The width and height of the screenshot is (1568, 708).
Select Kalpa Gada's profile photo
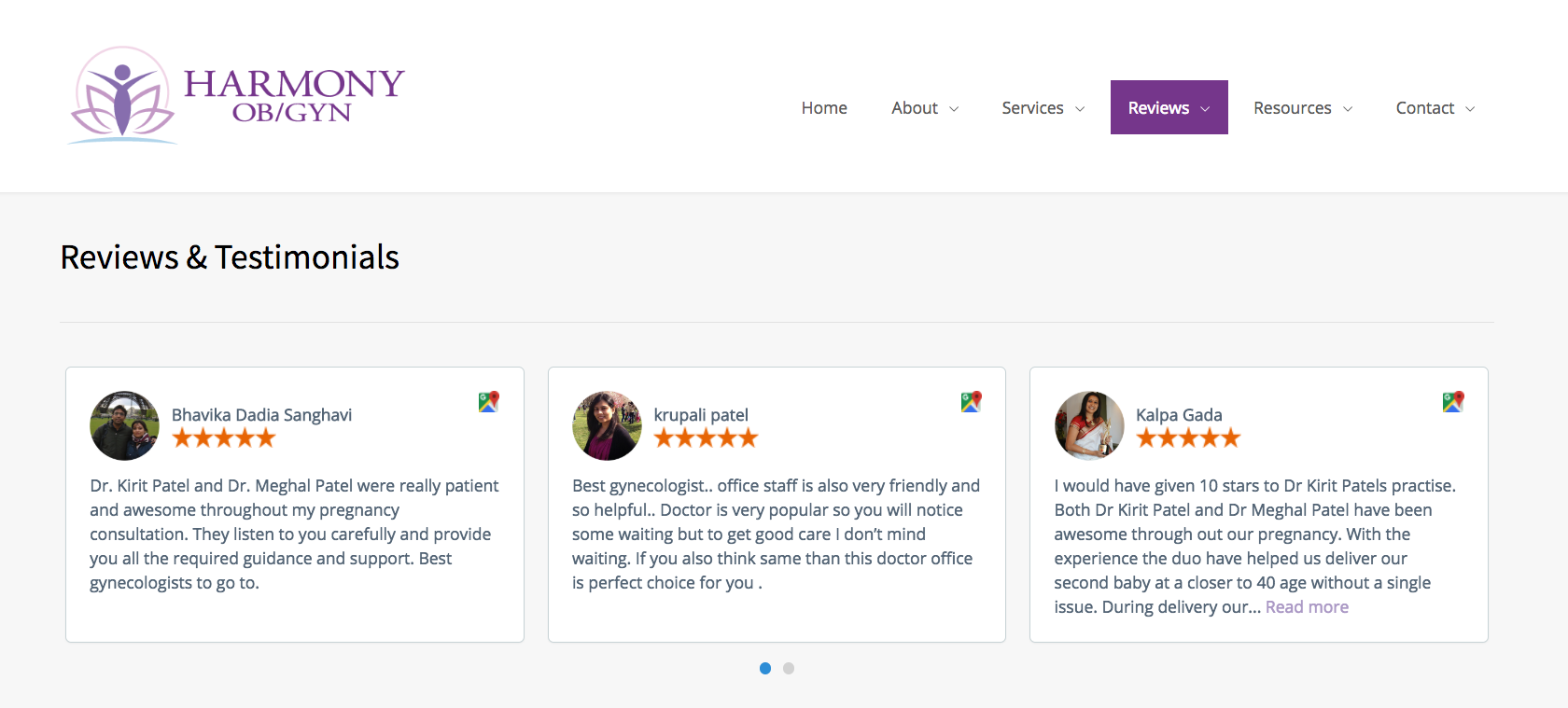pyautogui.click(x=1089, y=425)
